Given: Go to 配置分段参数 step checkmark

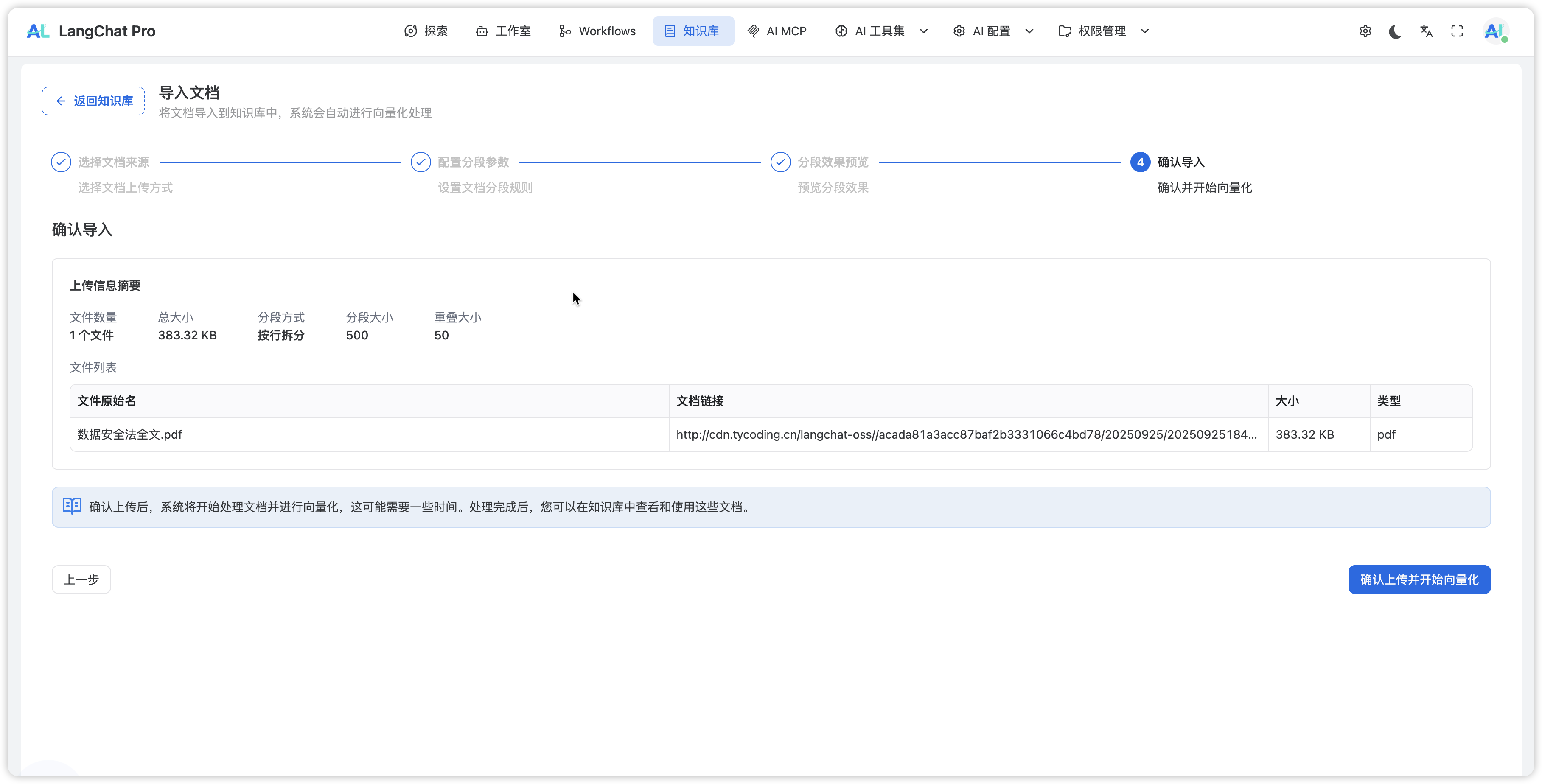Looking at the screenshot, I should 421,162.
